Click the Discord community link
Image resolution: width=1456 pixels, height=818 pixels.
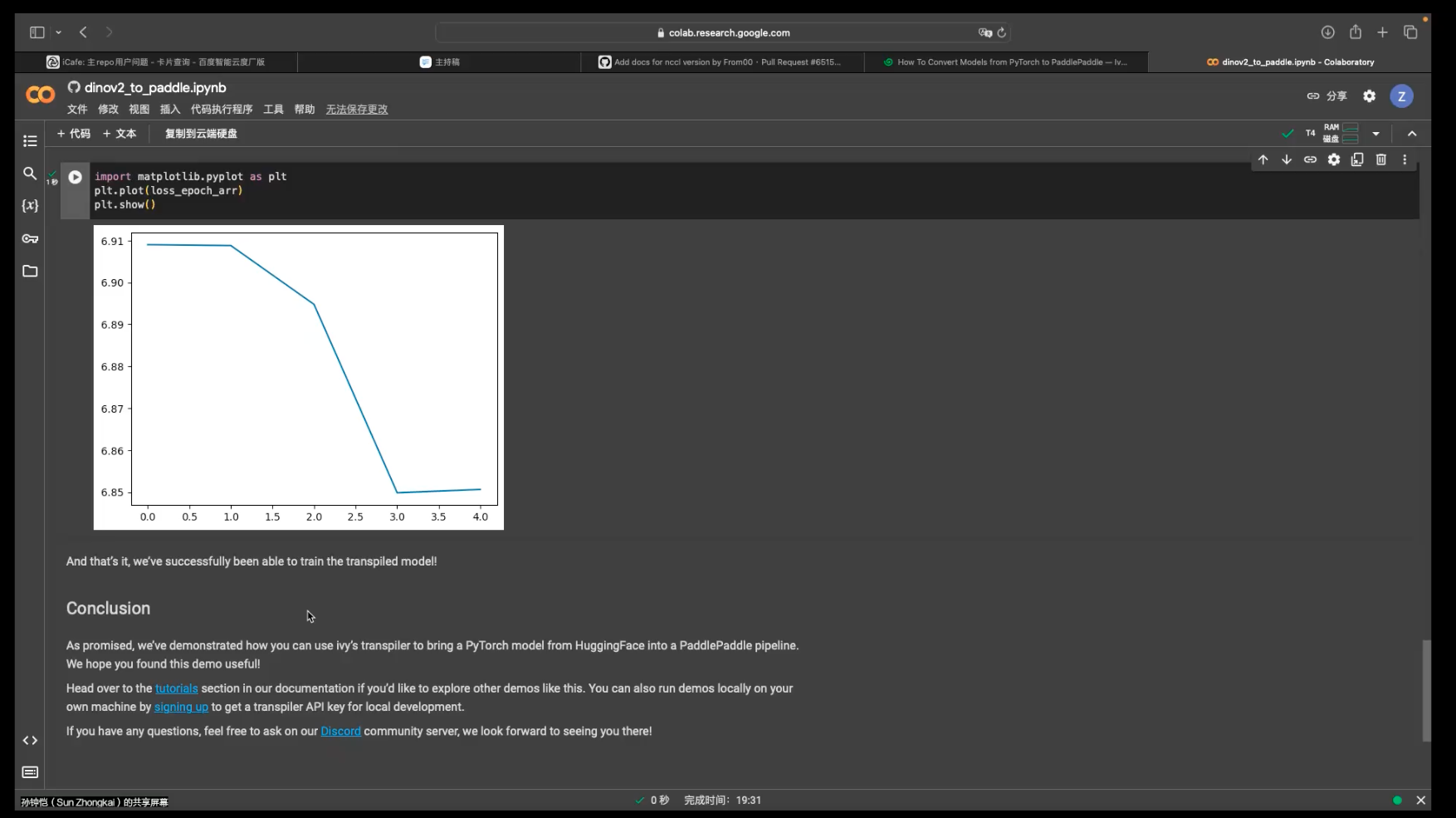pyautogui.click(x=340, y=732)
